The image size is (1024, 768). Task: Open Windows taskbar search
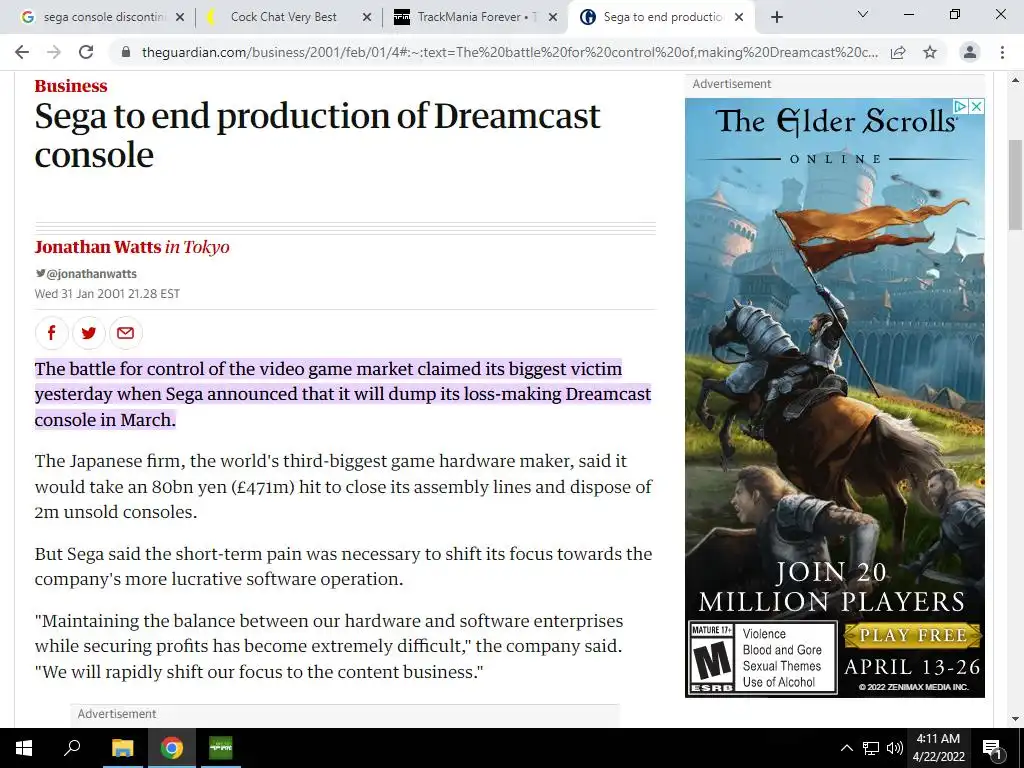[72, 748]
